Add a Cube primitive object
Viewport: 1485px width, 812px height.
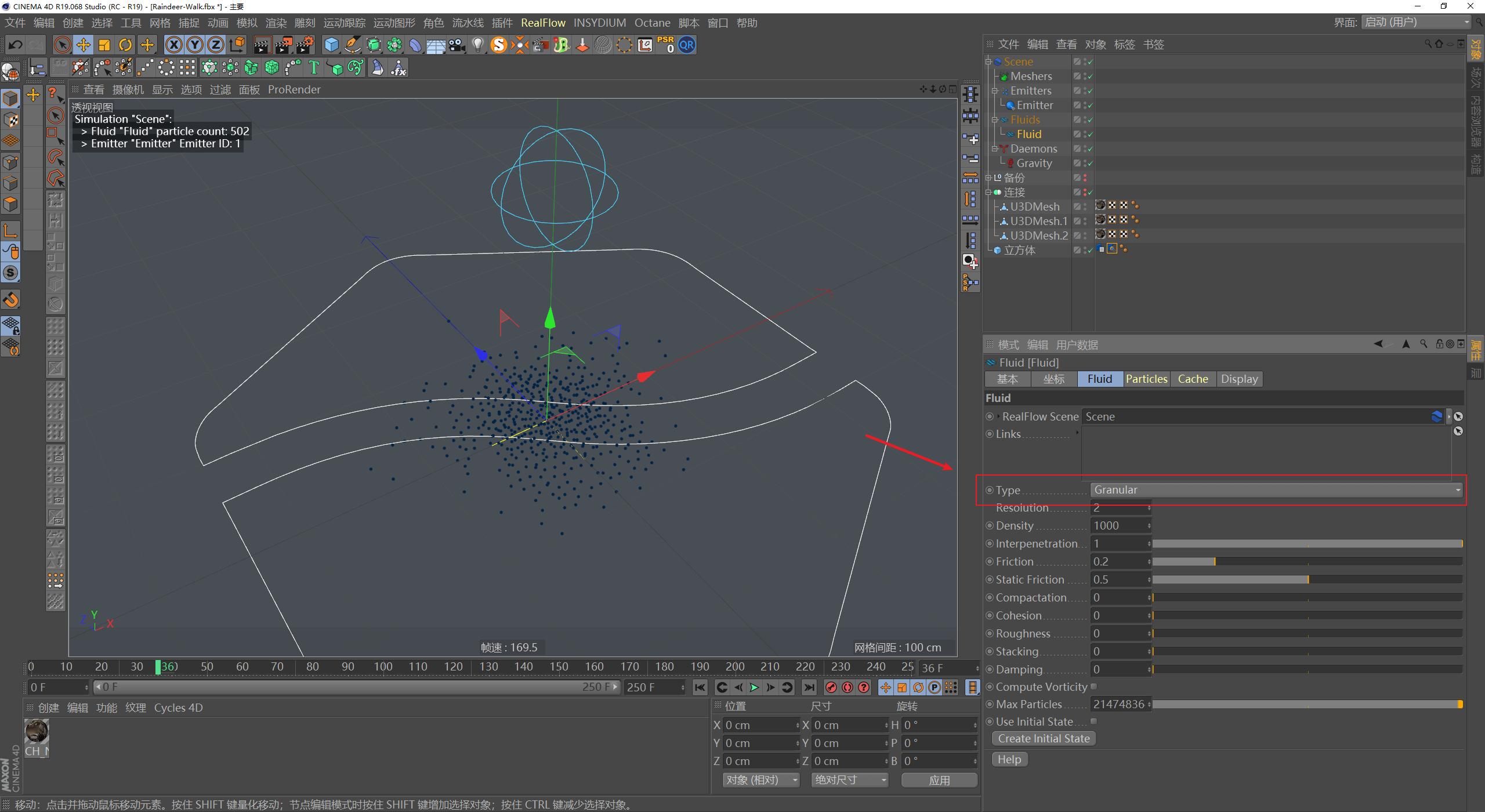point(331,45)
